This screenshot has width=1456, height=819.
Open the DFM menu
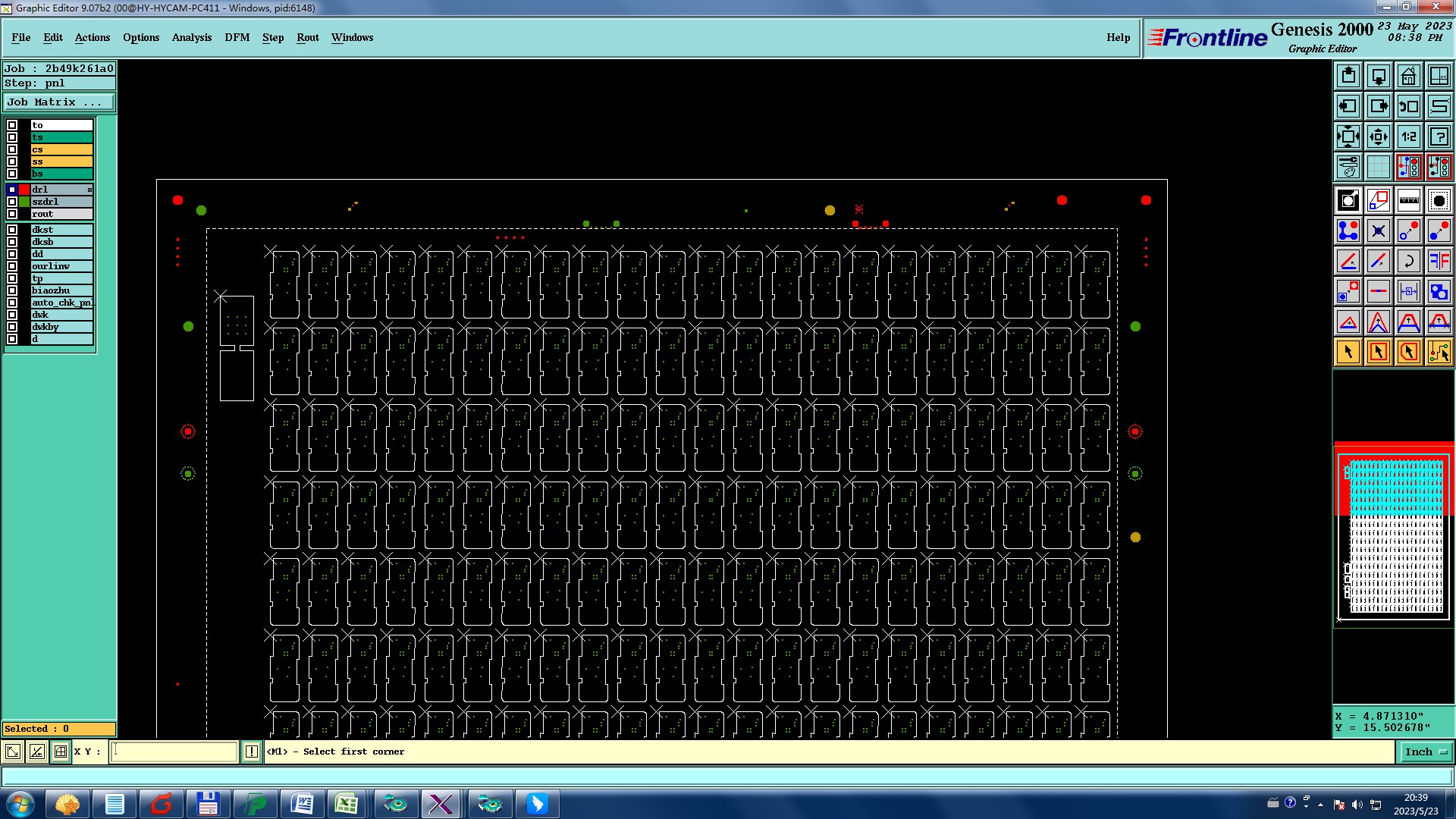pyautogui.click(x=237, y=37)
